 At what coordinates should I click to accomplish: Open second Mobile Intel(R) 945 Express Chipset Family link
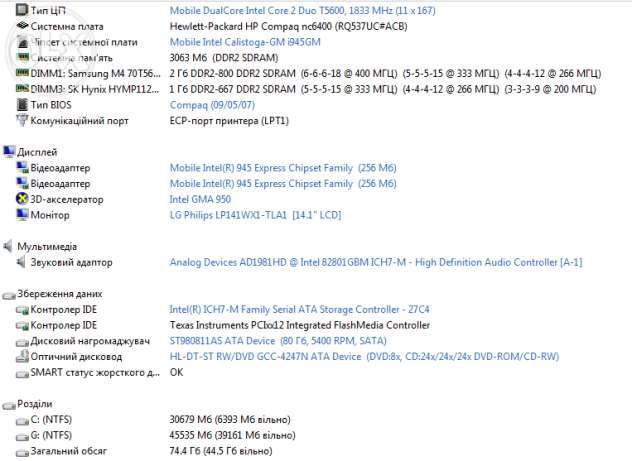tap(283, 183)
